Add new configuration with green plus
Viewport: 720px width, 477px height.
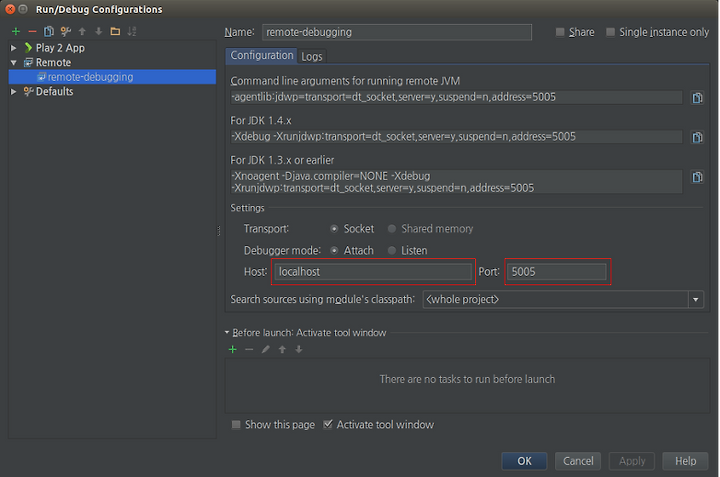pos(16,31)
